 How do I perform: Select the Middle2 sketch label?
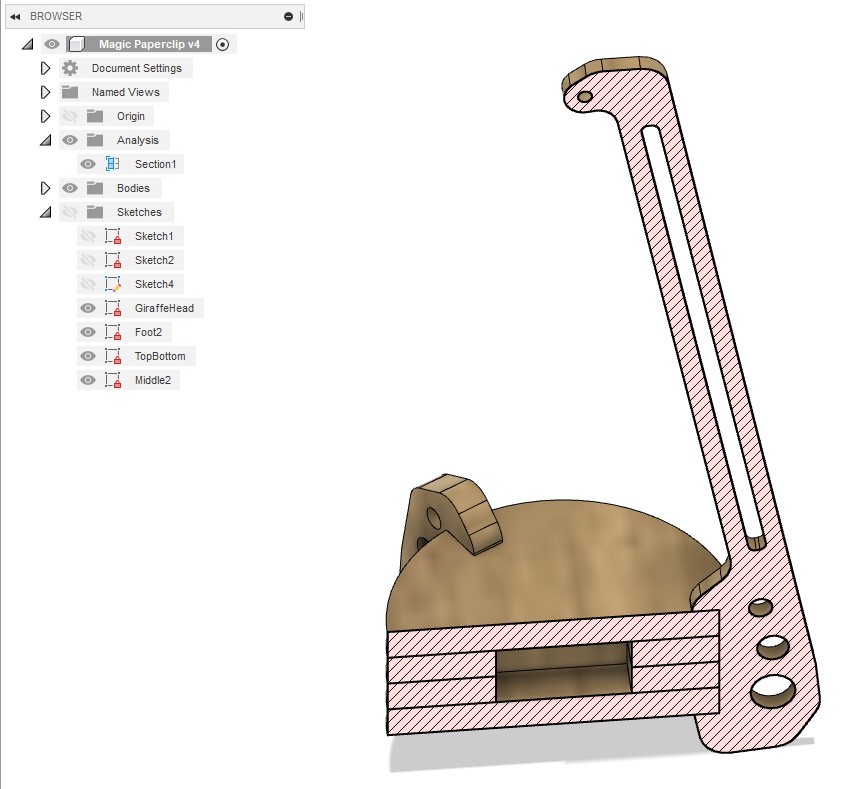click(x=153, y=379)
